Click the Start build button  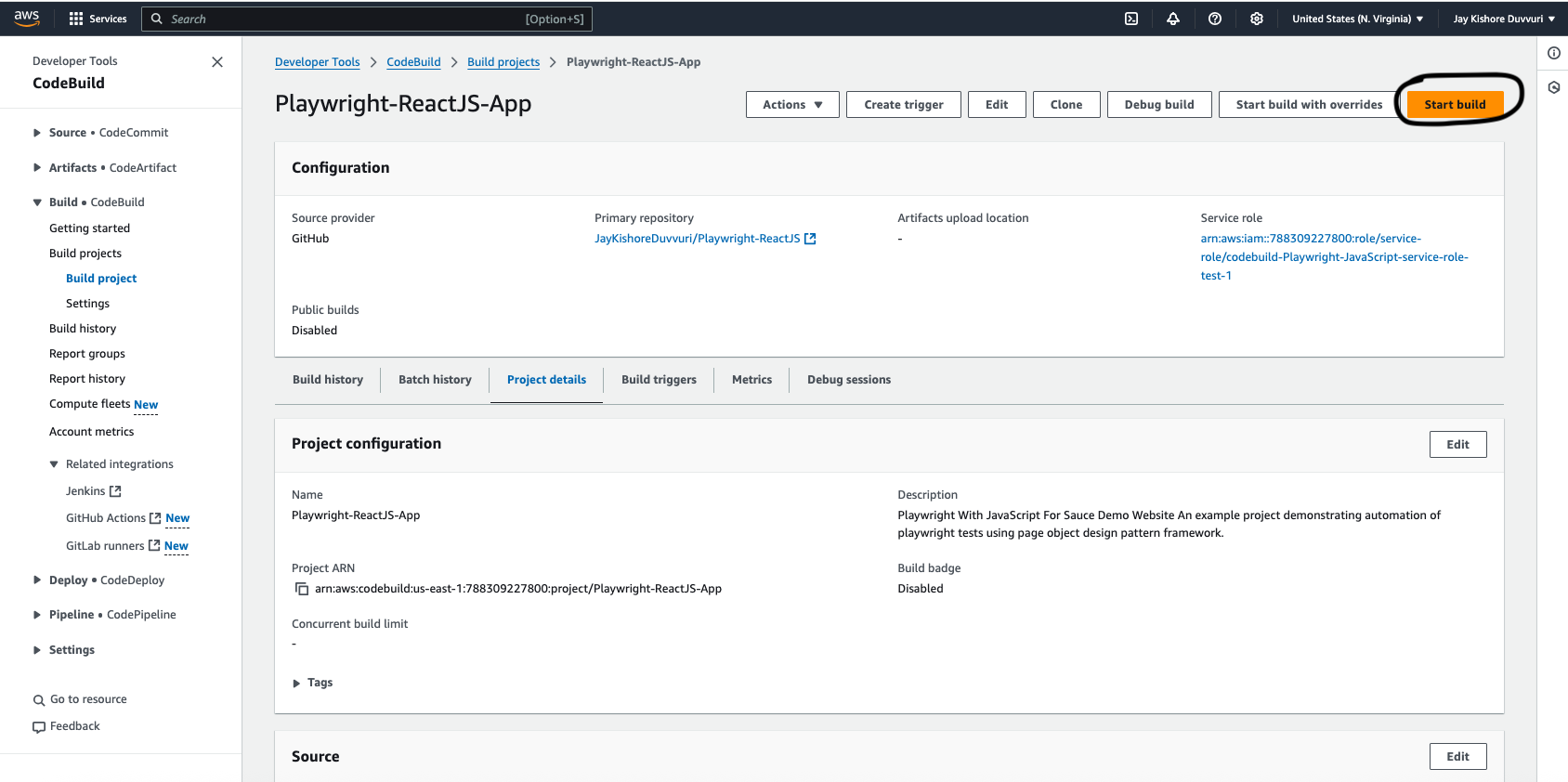pos(1455,105)
